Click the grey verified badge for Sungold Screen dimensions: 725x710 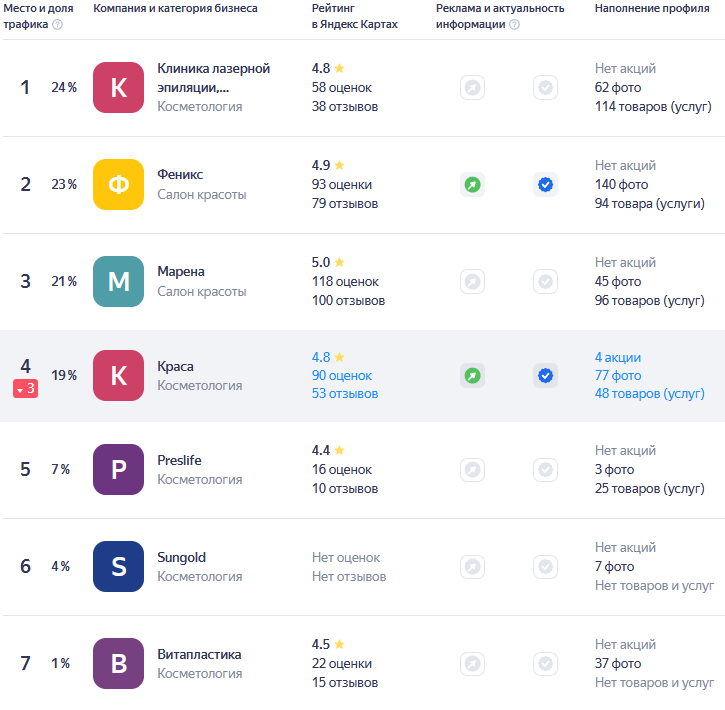click(x=545, y=567)
